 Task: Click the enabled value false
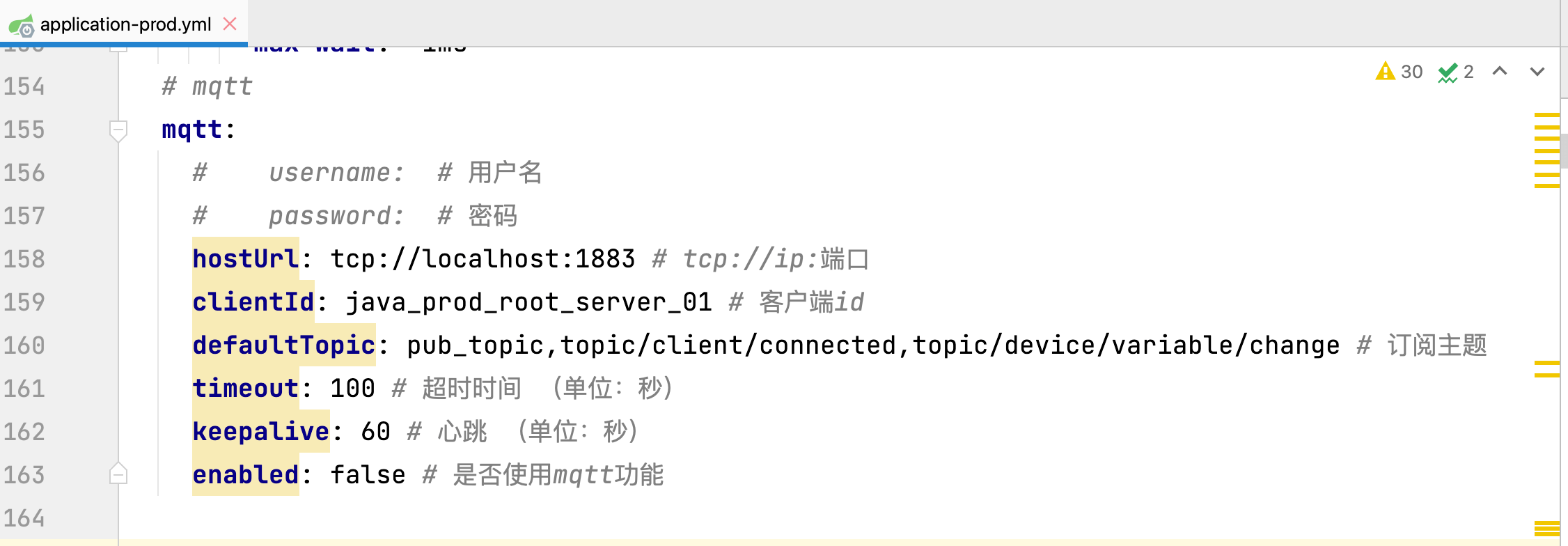click(x=368, y=475)
